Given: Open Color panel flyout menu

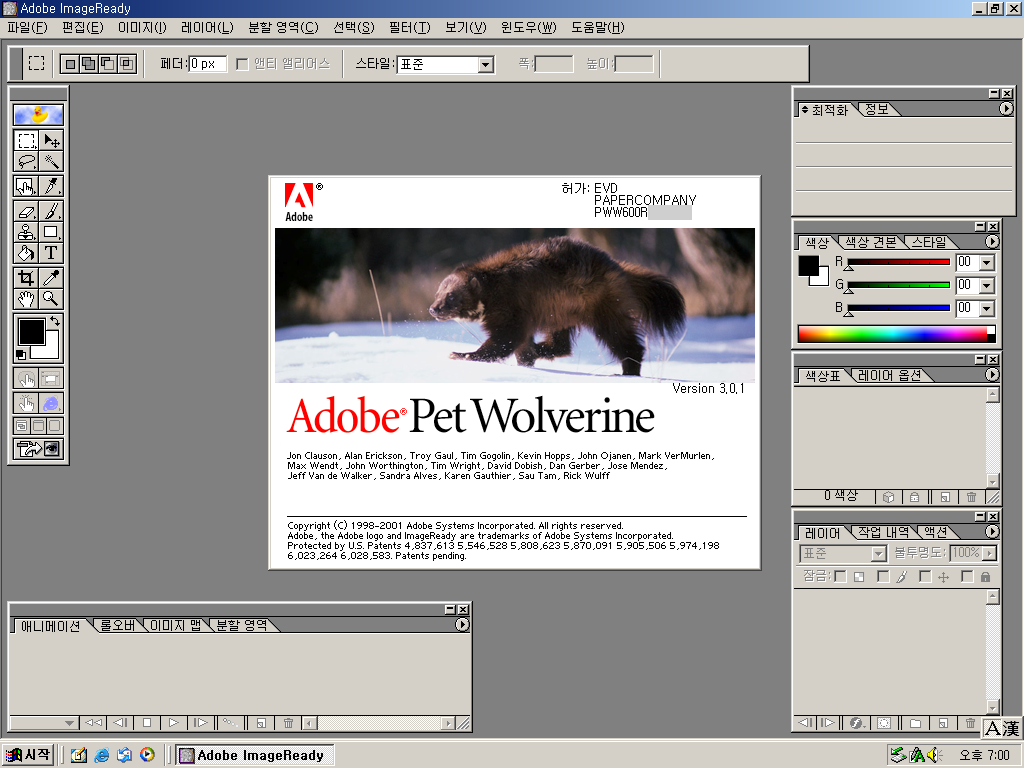Looking at the screenshot, I should tap(992, 242).
